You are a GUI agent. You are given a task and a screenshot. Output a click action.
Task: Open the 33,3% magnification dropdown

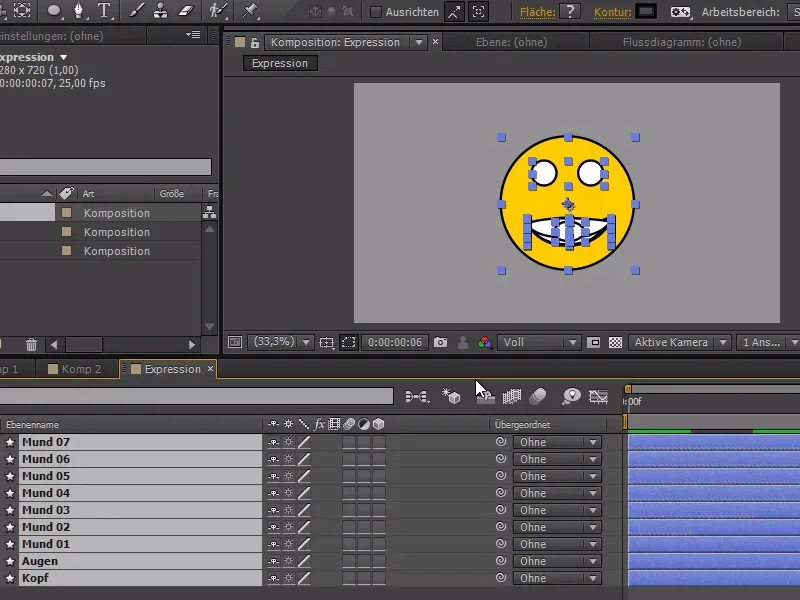[280, 342]
